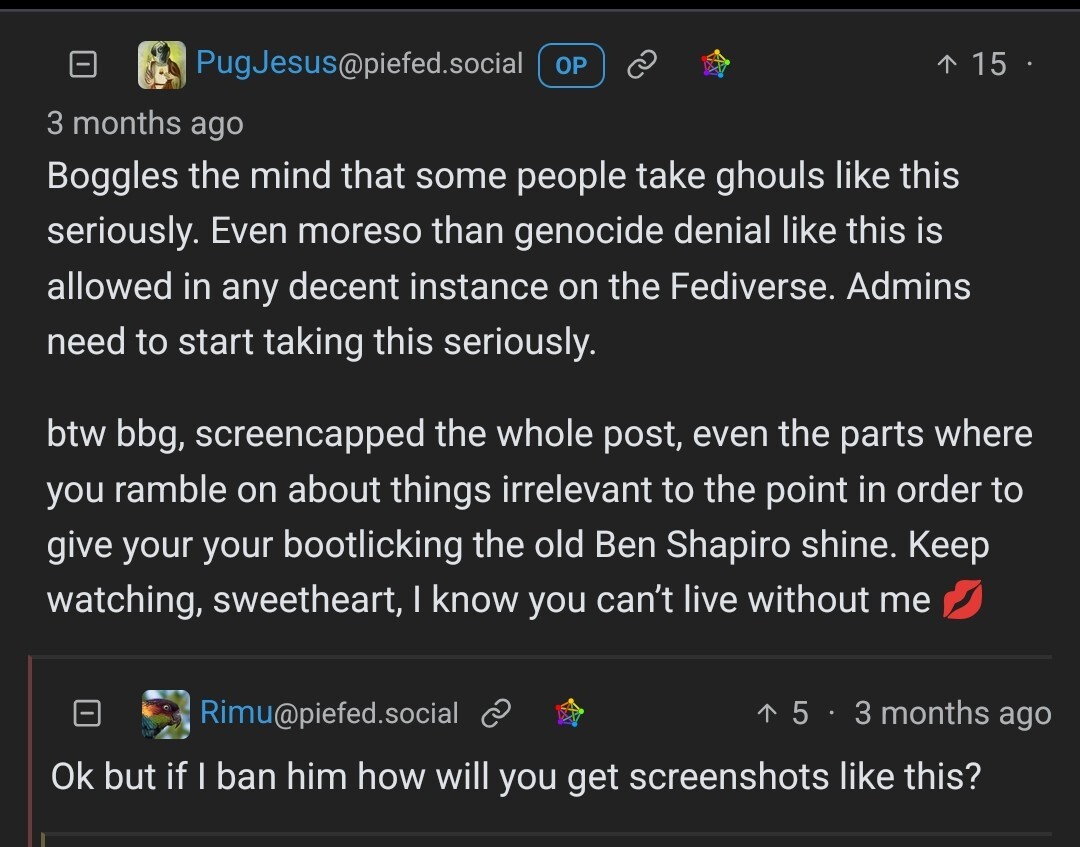
Task: Copy permalink of Rimu's reply
Action: click(x=496, y=713)
